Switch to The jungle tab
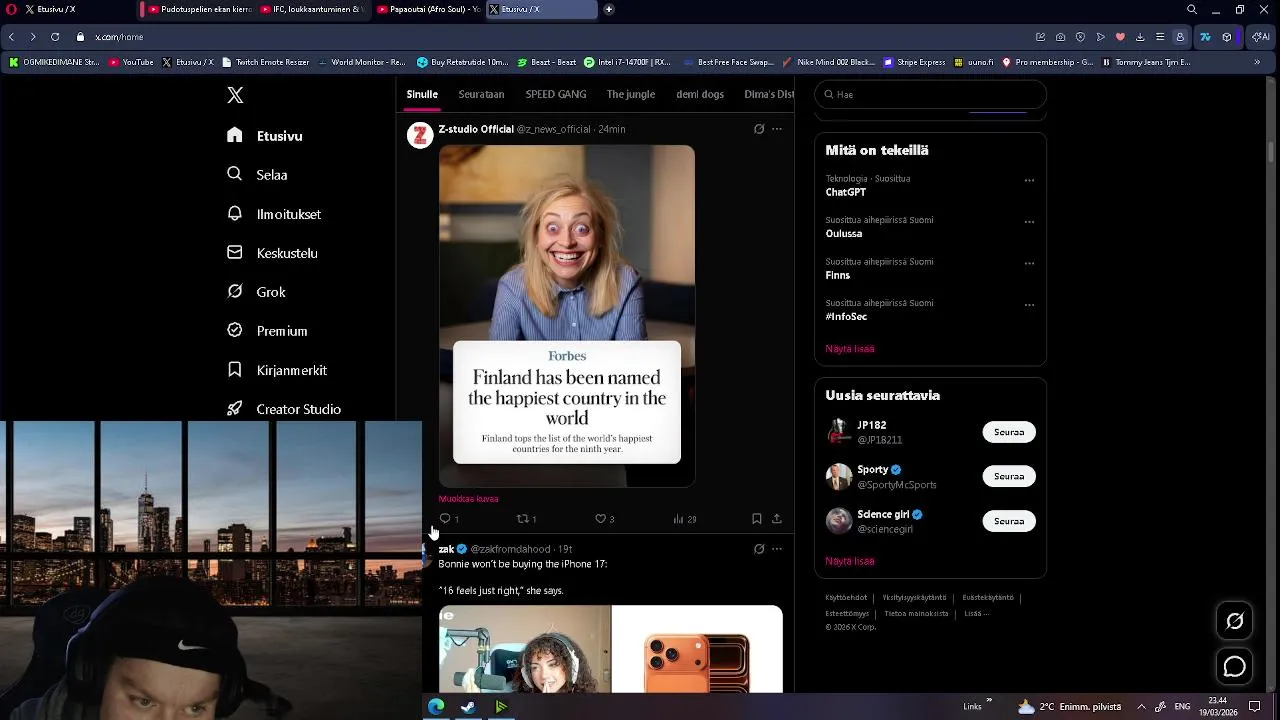Image resolution: width=1280 pixels, height=720 pixels. 631,94
